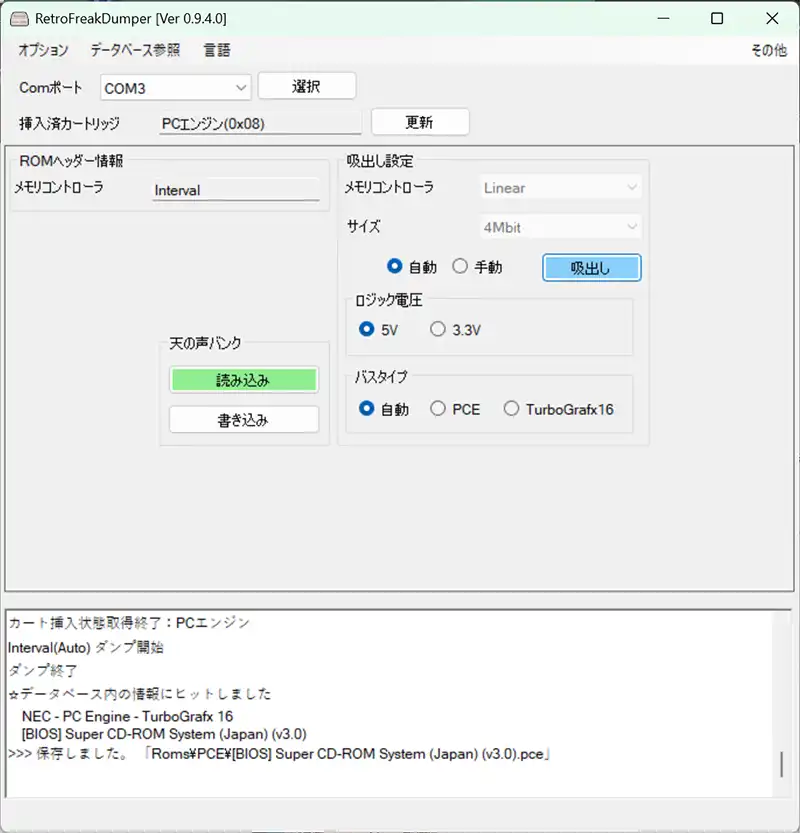Expand the COM3 port dropdown
The width and height of the screenshot is (800, 833).
pos(175,88)
